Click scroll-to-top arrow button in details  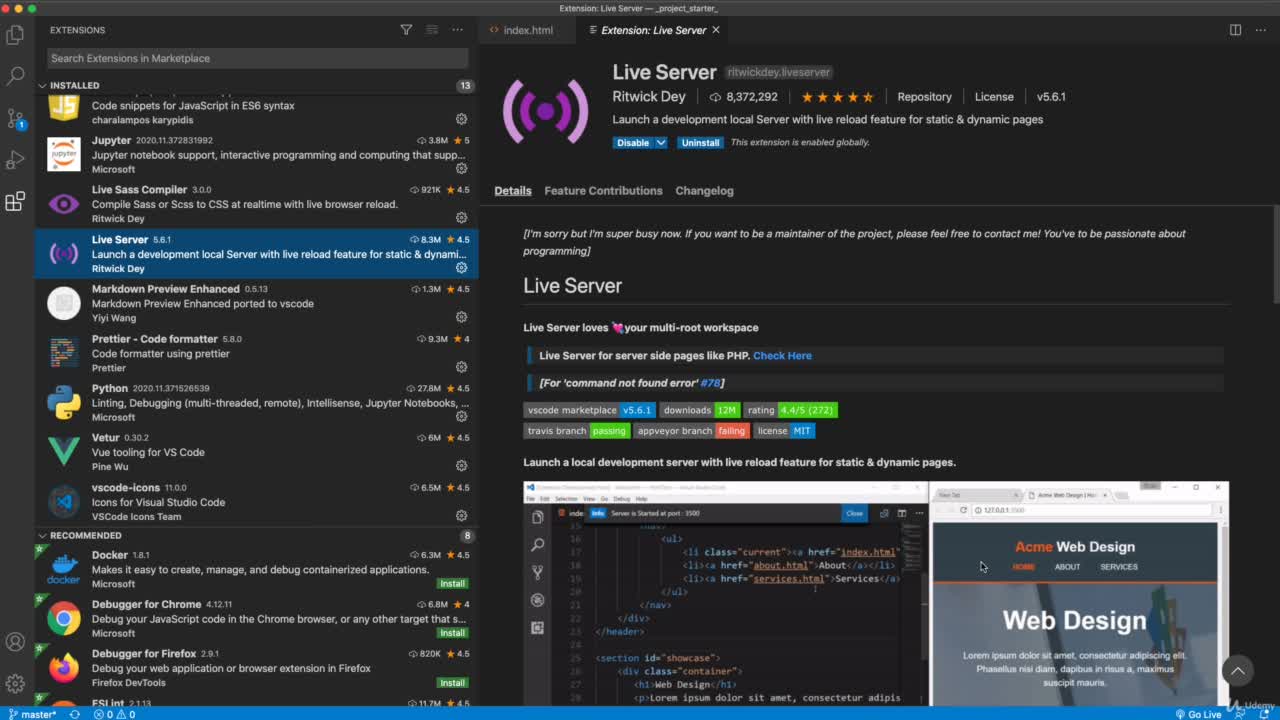[1237, 671]
